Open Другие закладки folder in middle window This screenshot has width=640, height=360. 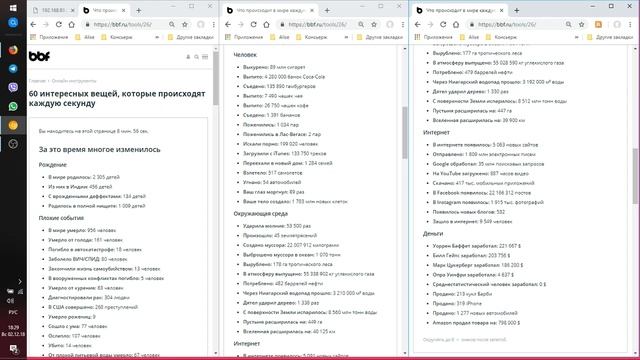(380, 37)
